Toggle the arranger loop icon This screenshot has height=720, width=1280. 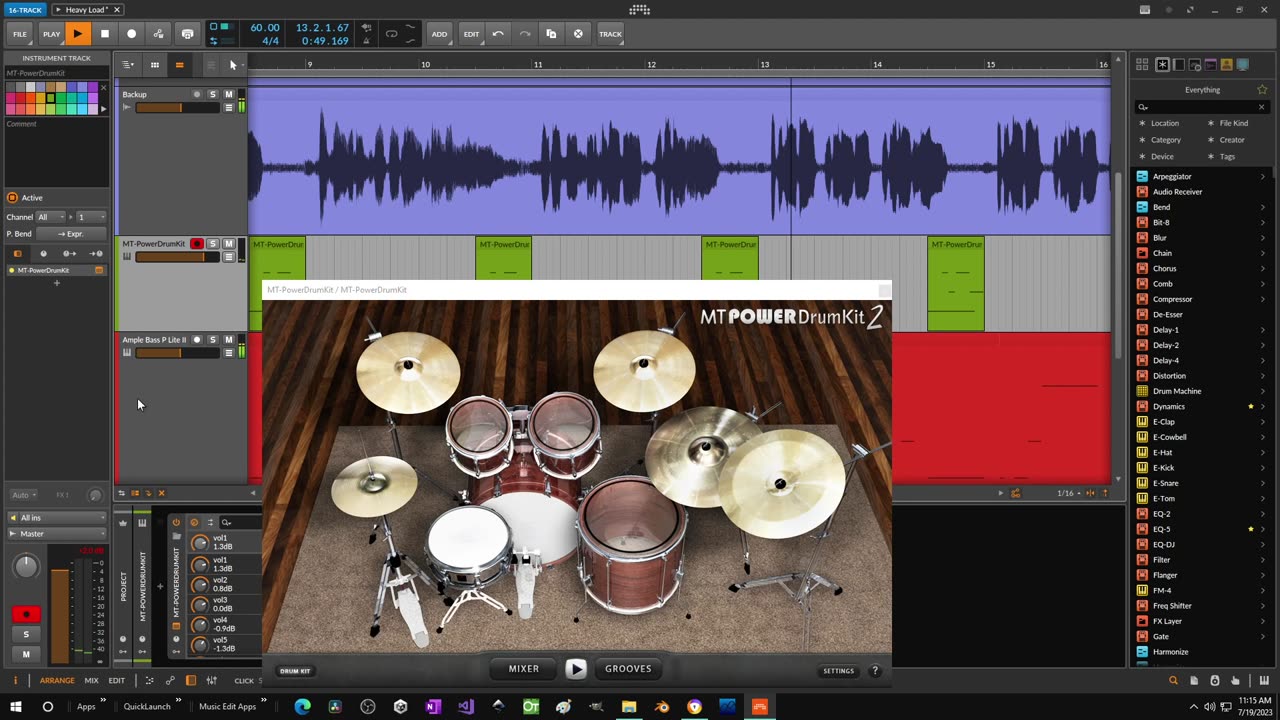click(x=391, y=34)
